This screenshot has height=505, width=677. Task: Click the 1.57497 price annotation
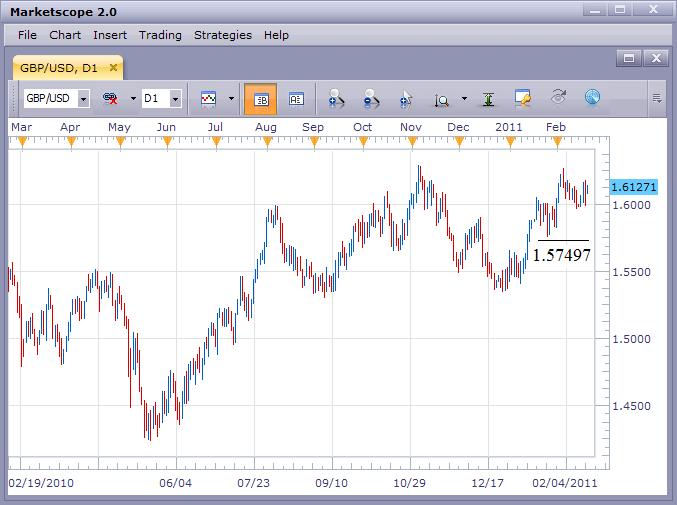point(561,255)
